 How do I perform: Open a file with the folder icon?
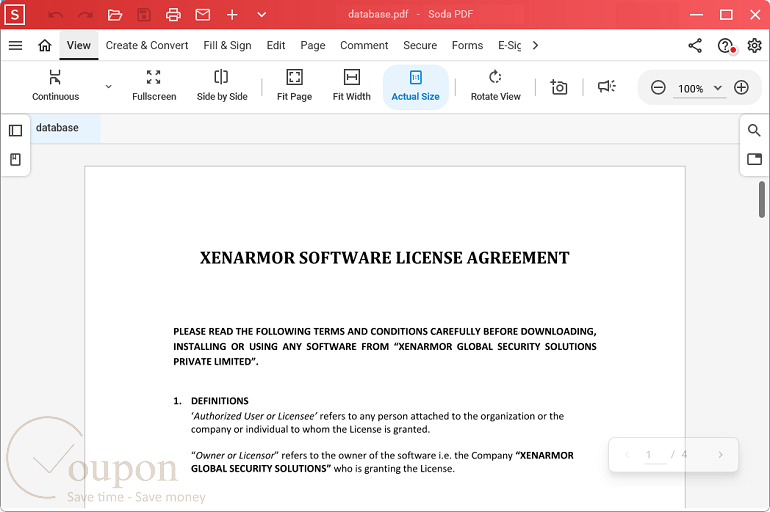click(115, 15)
